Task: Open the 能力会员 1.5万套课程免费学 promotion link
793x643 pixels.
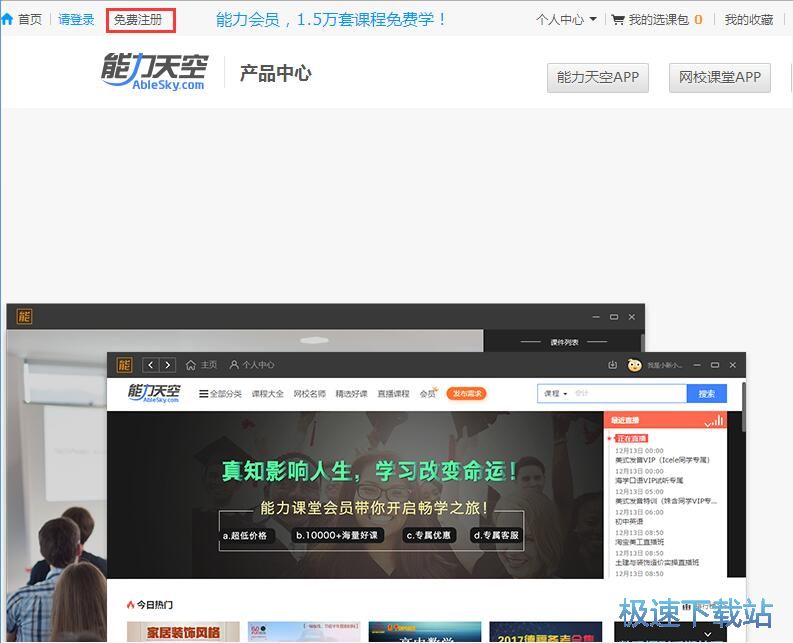Action: click(331, 20)
